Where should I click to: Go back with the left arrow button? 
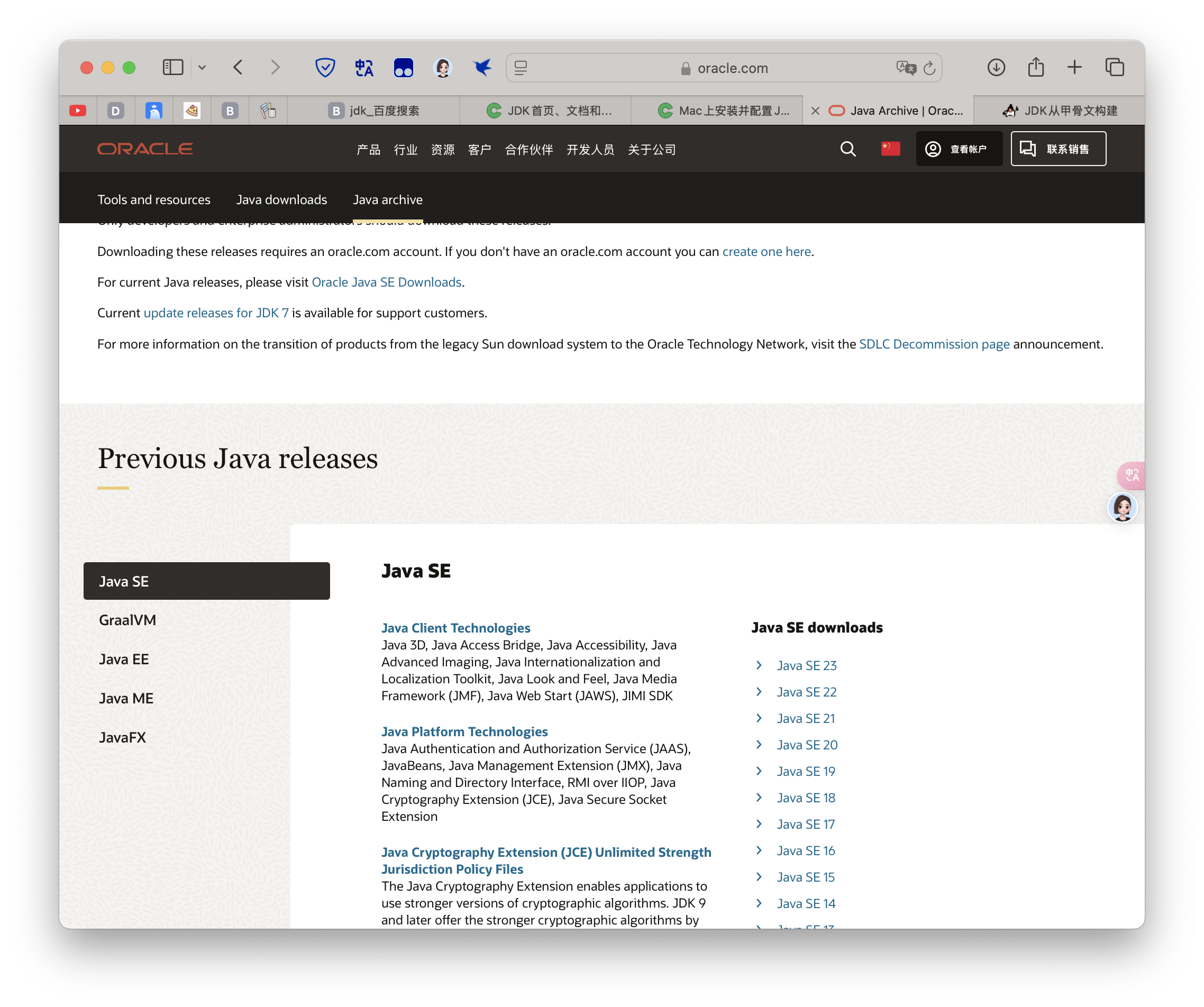[x=238, y=68]
